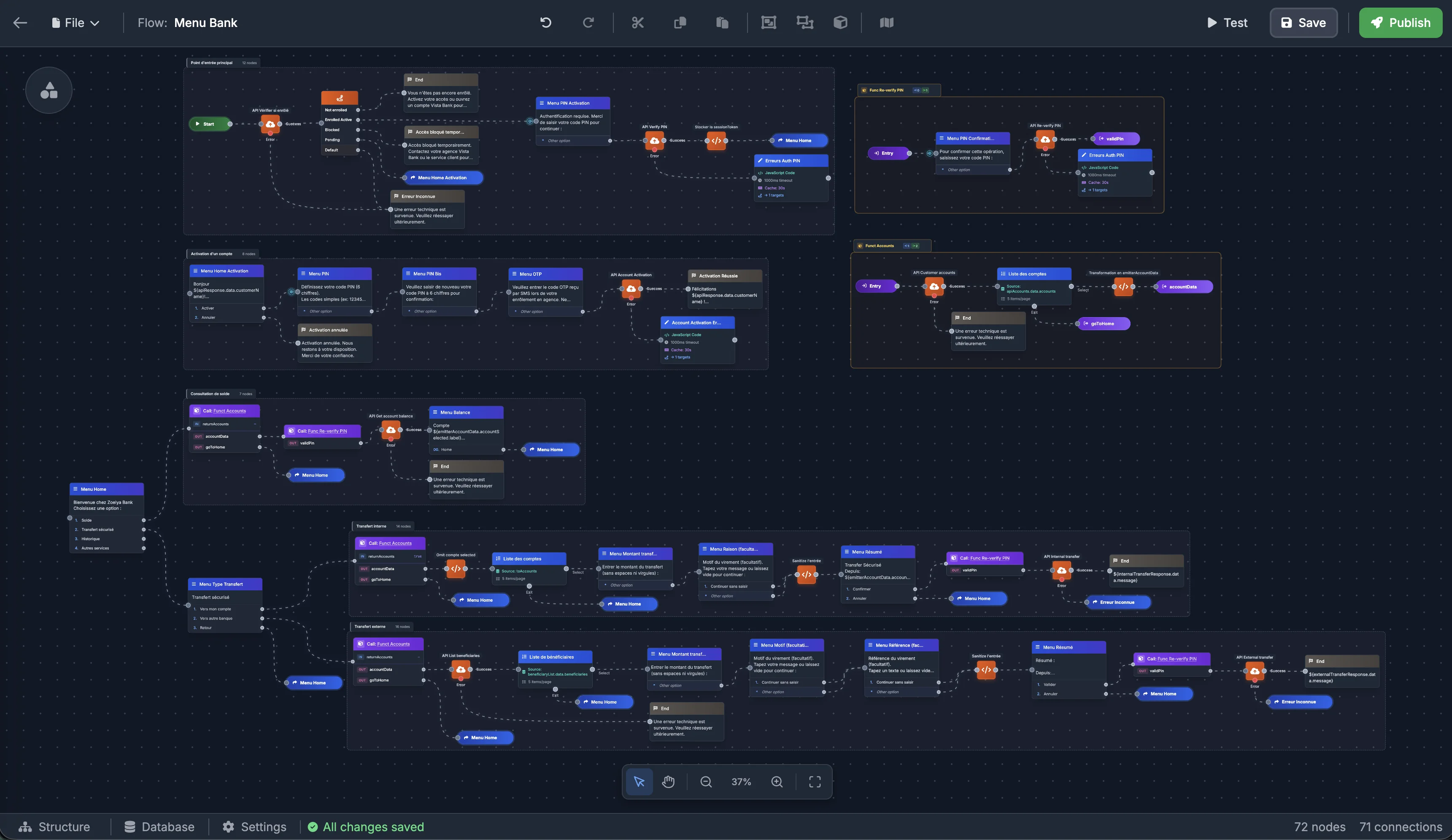This screenshot has height=840, width=1452.
Task: Open the 3D cube view icon
Action: click(841, 22)
